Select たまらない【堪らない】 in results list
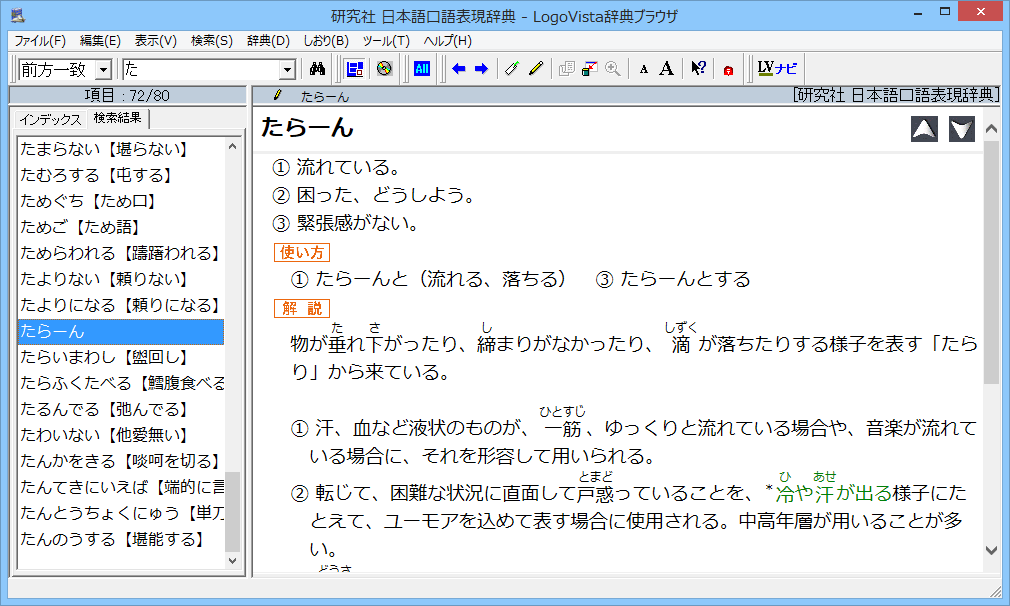The image size is (1010, 606). coord(121,149)
